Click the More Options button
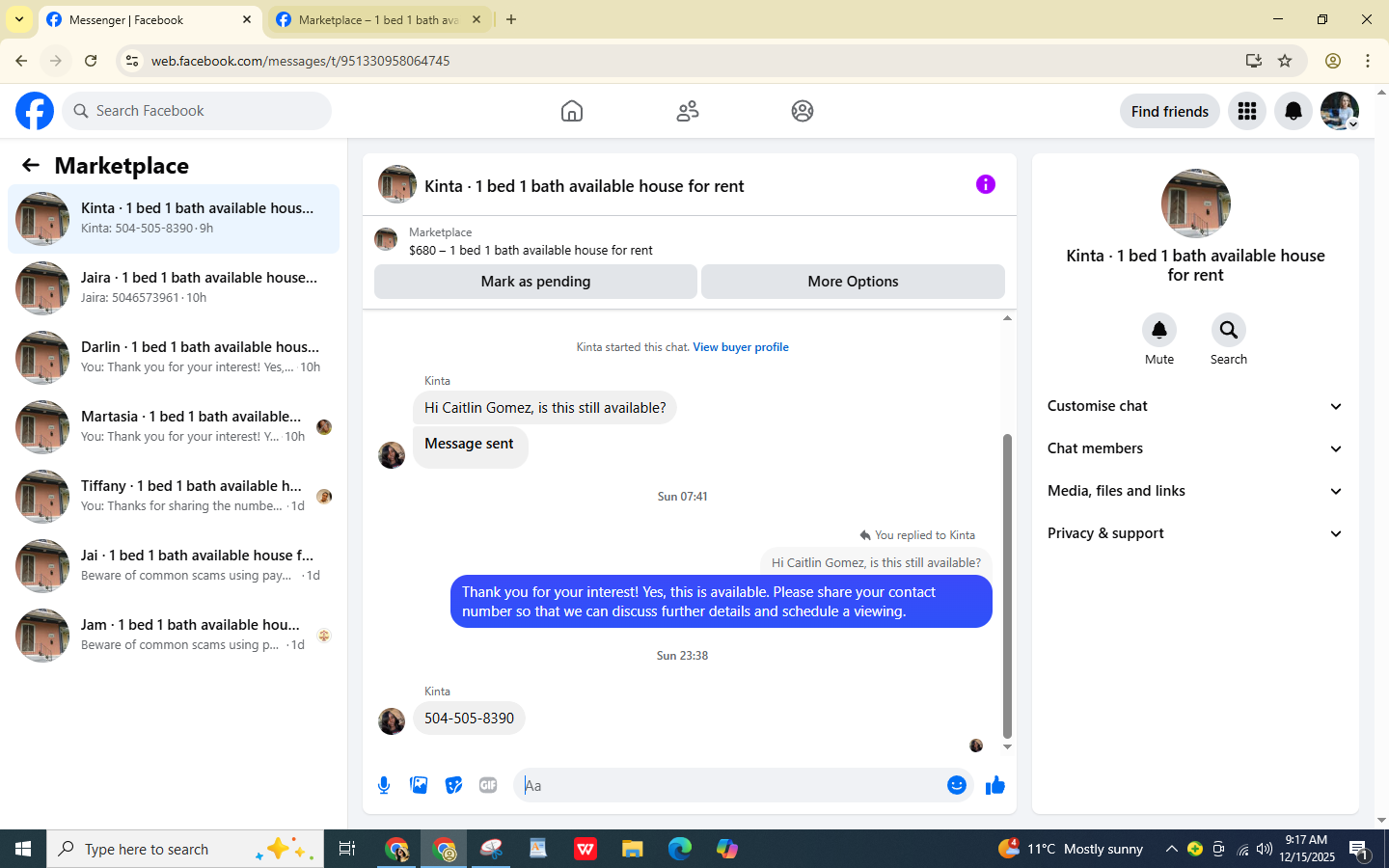Screen dimensions: 1389x868 853,282
